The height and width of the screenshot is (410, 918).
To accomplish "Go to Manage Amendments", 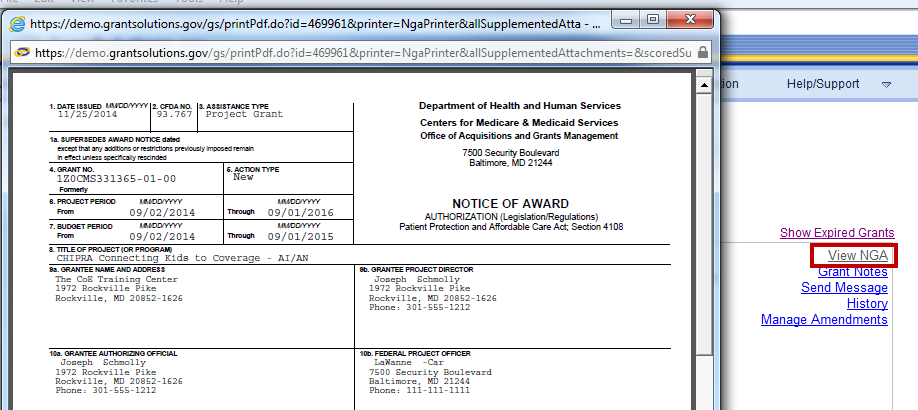I will point(824,320).
